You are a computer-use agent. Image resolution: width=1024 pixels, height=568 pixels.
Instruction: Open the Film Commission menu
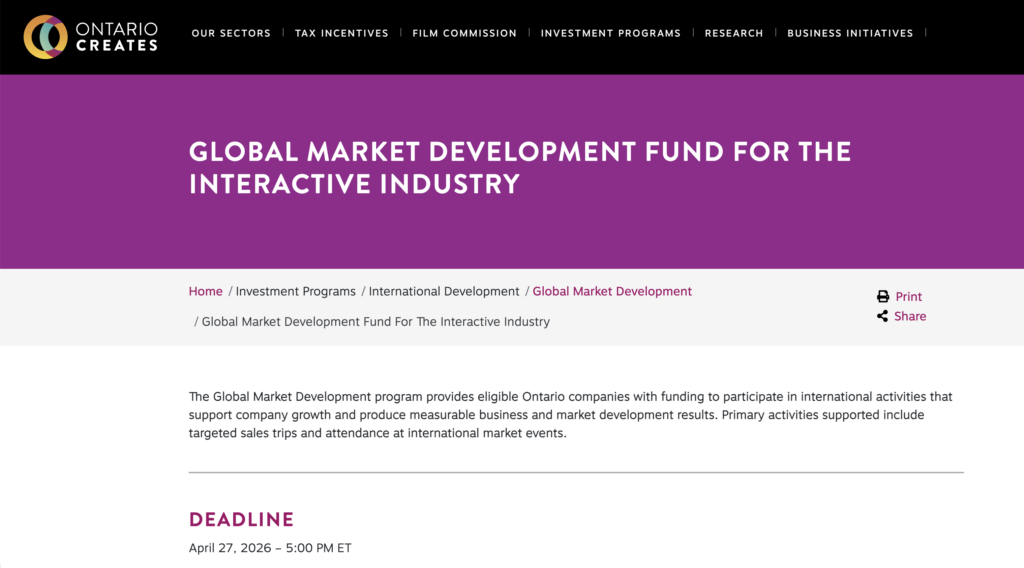click(x=464, y=33)
